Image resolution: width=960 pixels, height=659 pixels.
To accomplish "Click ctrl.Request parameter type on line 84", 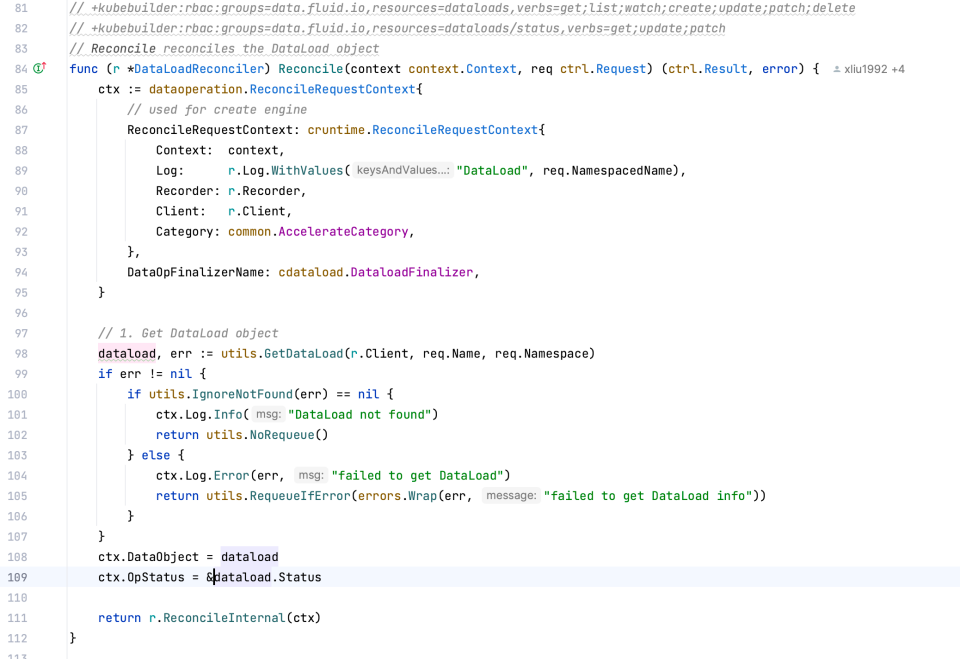I will [602, 69].
